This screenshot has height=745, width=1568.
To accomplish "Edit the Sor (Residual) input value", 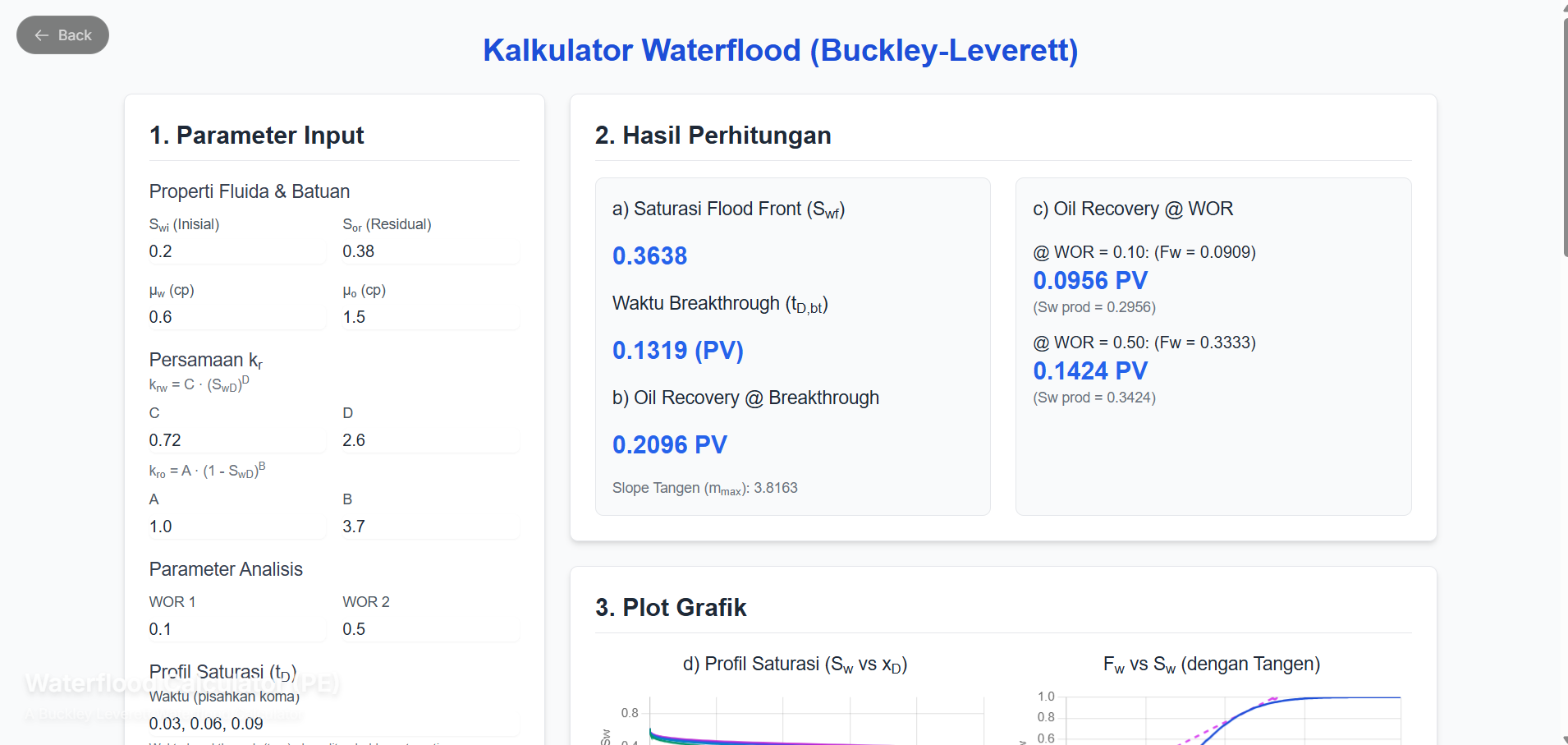I will (x=431, y=251).
